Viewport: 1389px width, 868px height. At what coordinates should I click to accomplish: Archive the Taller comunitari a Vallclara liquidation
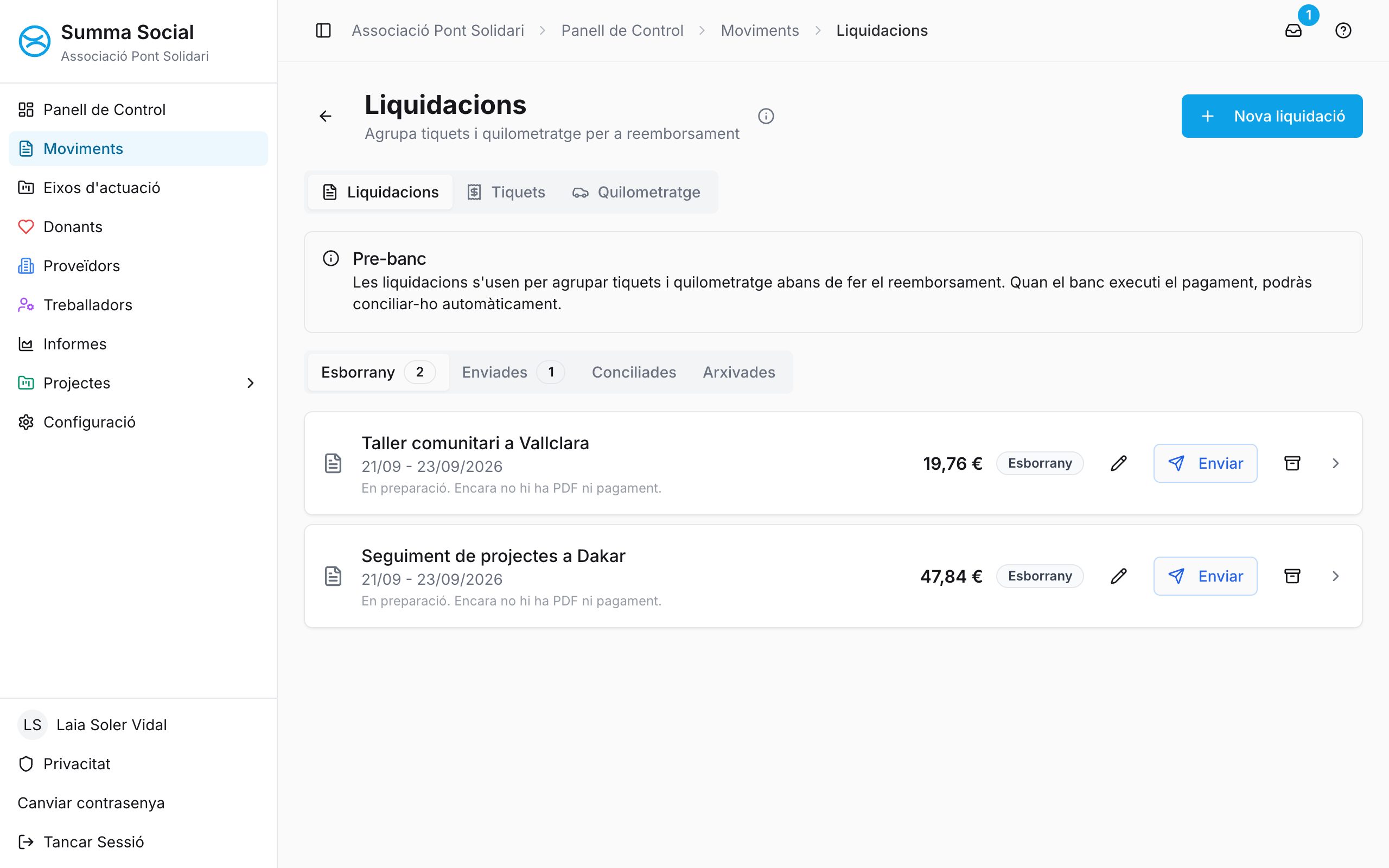pyautogui.click(x=1292, y=463)
